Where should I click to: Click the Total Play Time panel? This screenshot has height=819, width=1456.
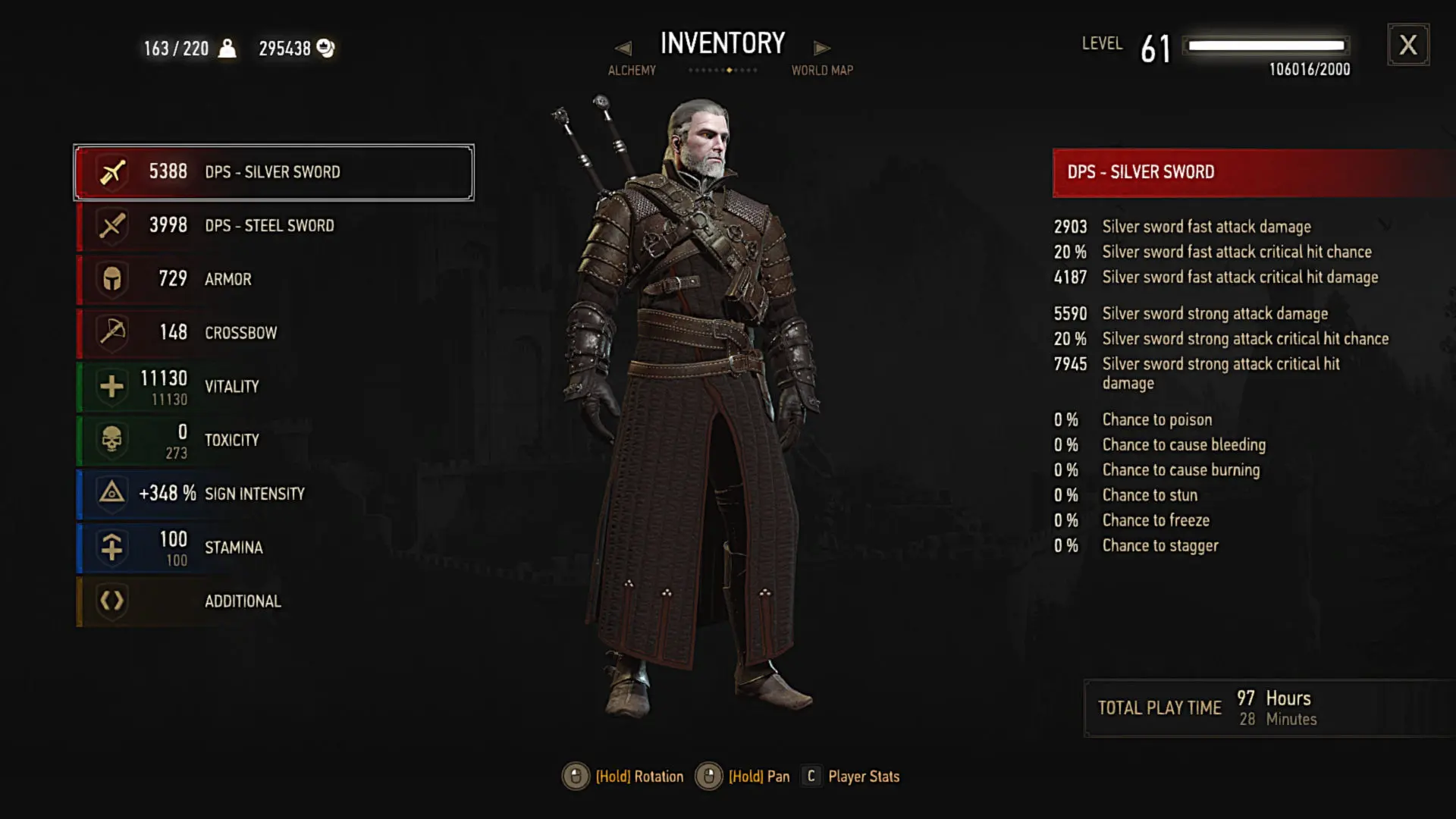click(x=1269, y=708)
